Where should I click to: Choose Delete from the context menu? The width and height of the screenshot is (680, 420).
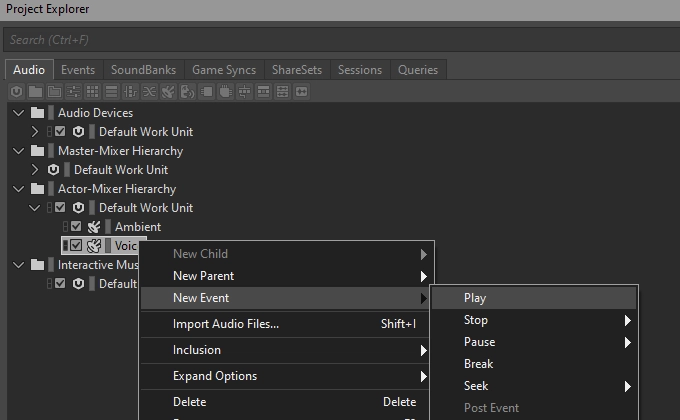tap(285, 402)
